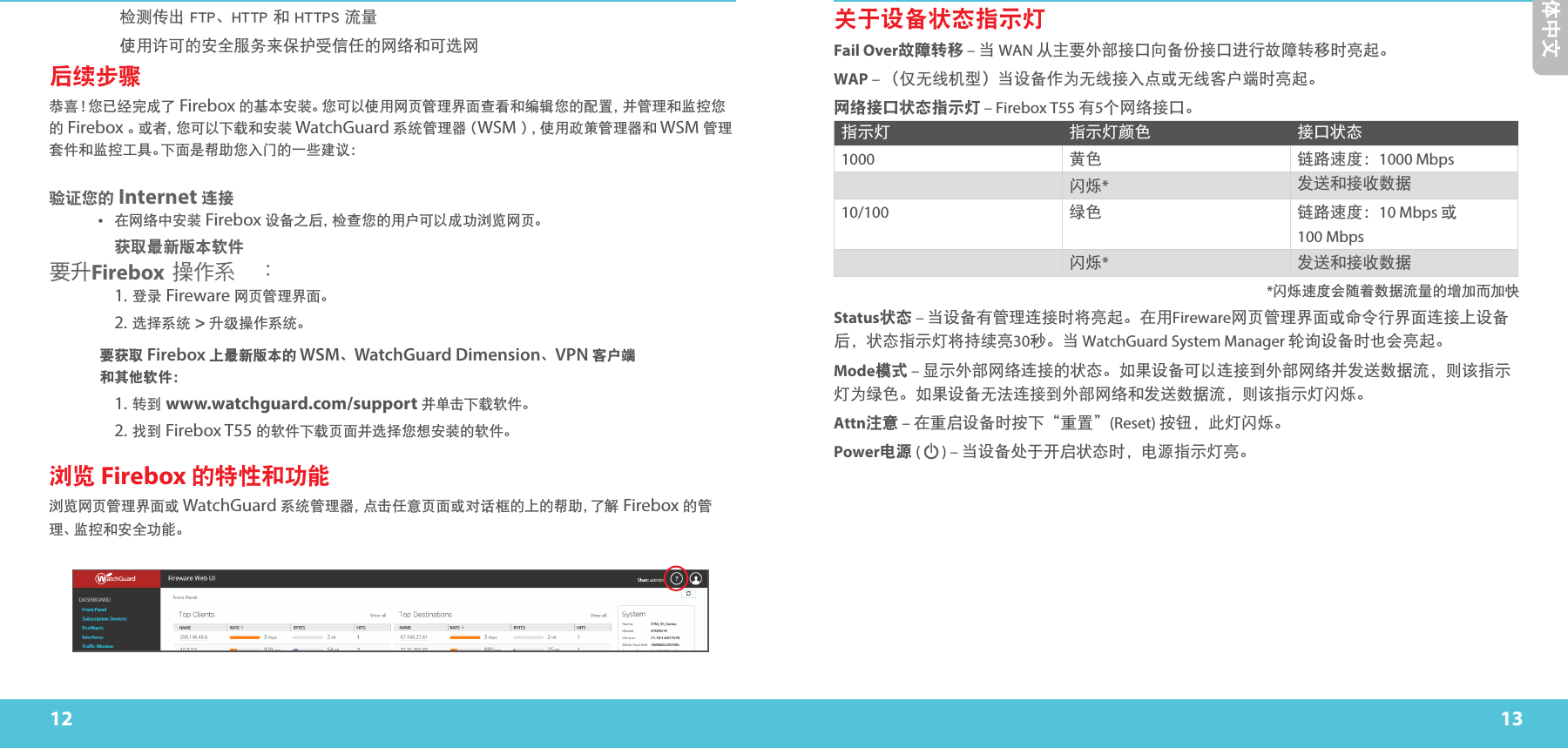Click the Fireware Web UI title
The image size is (1568, 748).
pyautogui.click(x=192, y=578)
